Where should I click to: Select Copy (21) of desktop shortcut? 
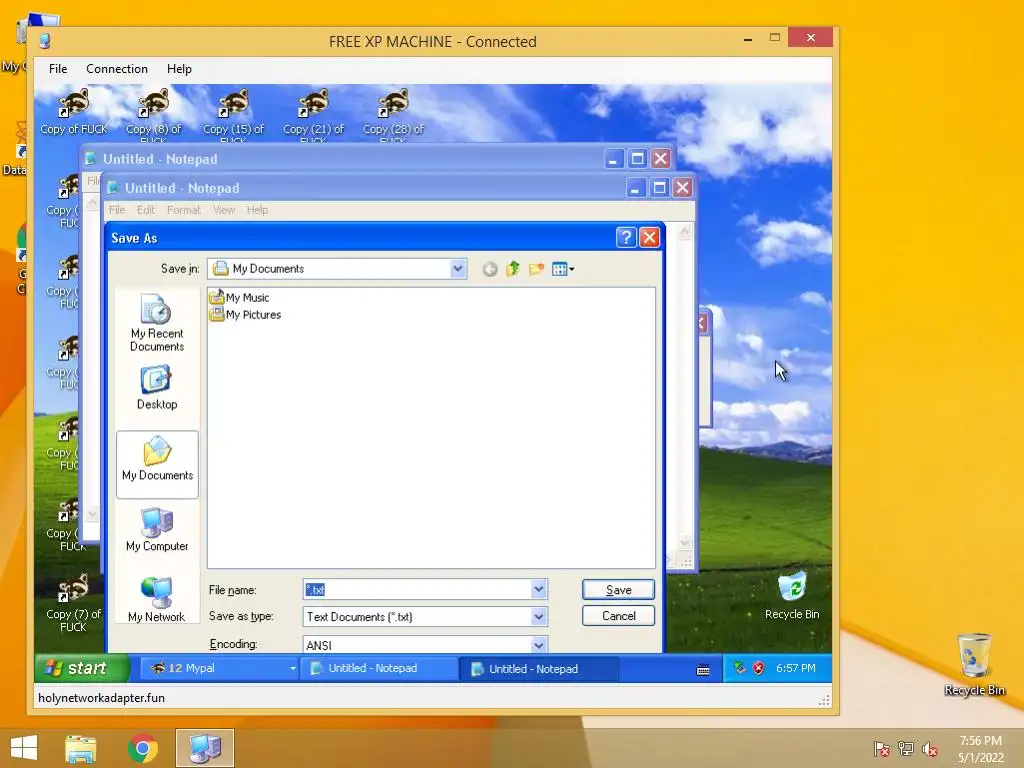[313, 115]
